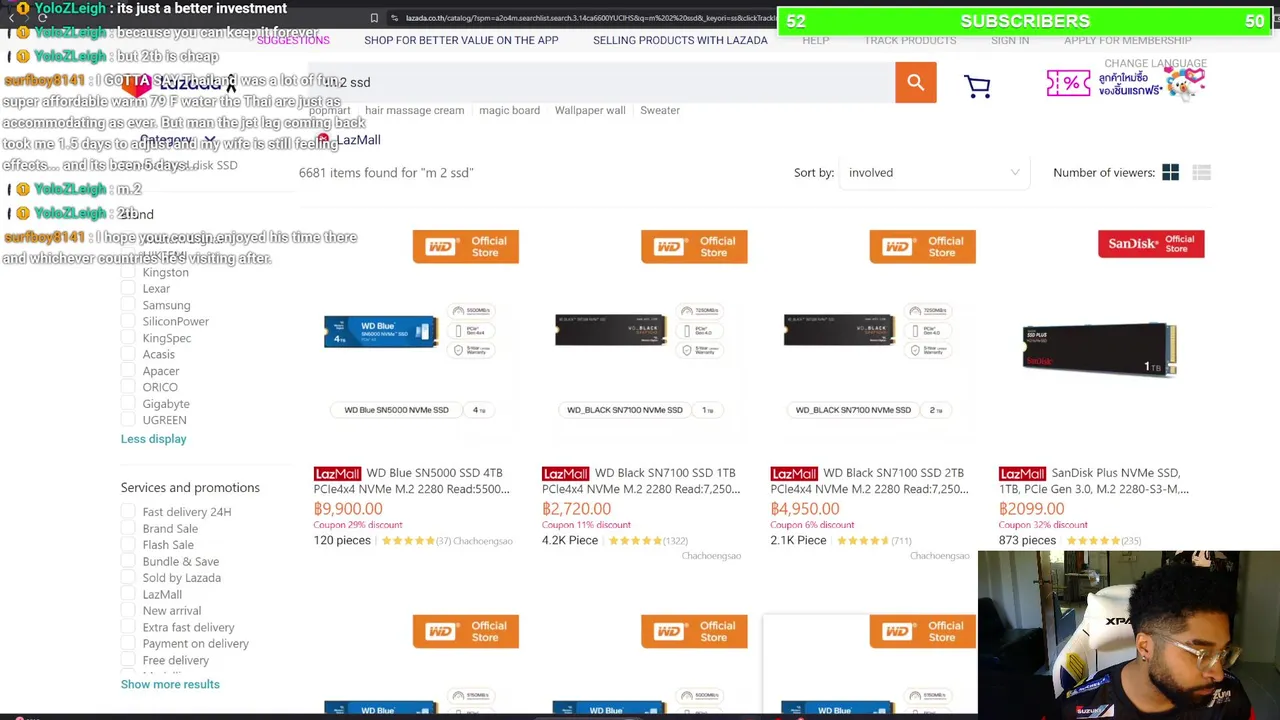
Task: Tick the Apacer brand checkbox
Action: coord(128,371)
